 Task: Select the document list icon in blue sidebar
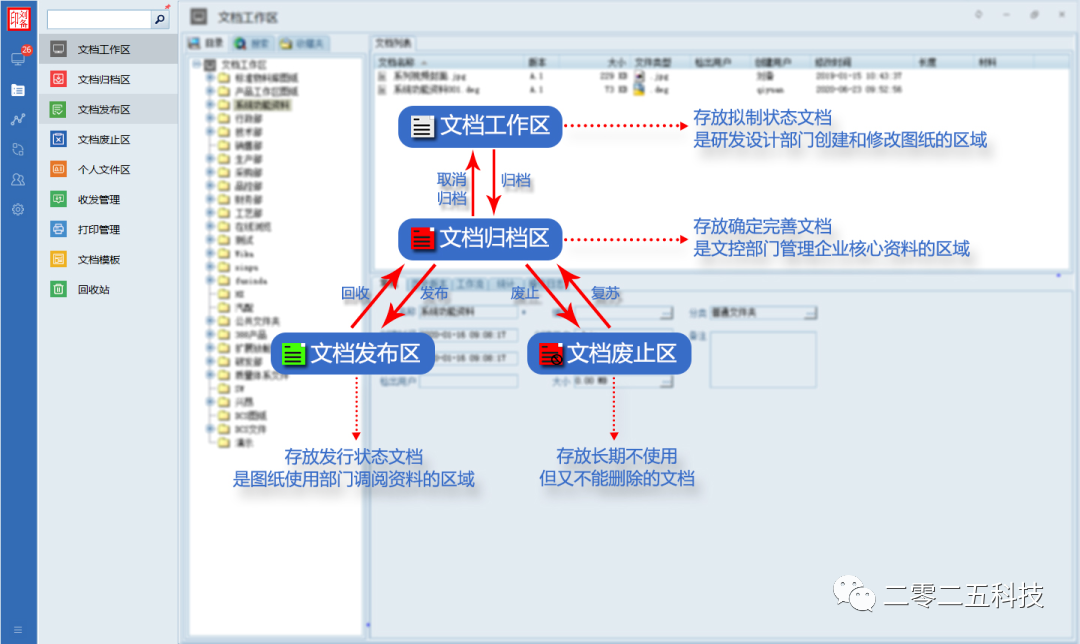pyautogui.click(x=18, y=89)
